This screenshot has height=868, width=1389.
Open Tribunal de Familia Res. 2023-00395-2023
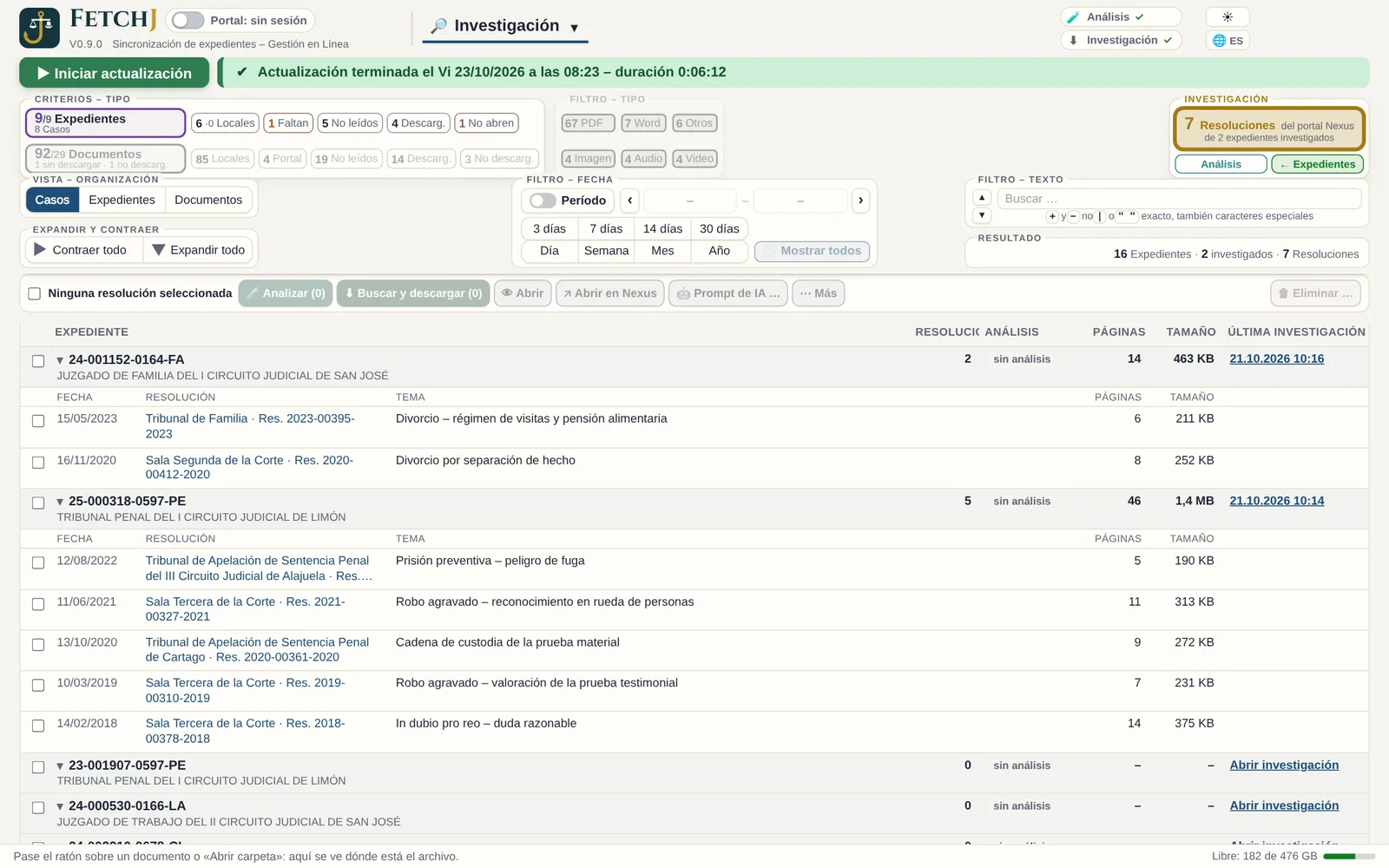(250, 426)
